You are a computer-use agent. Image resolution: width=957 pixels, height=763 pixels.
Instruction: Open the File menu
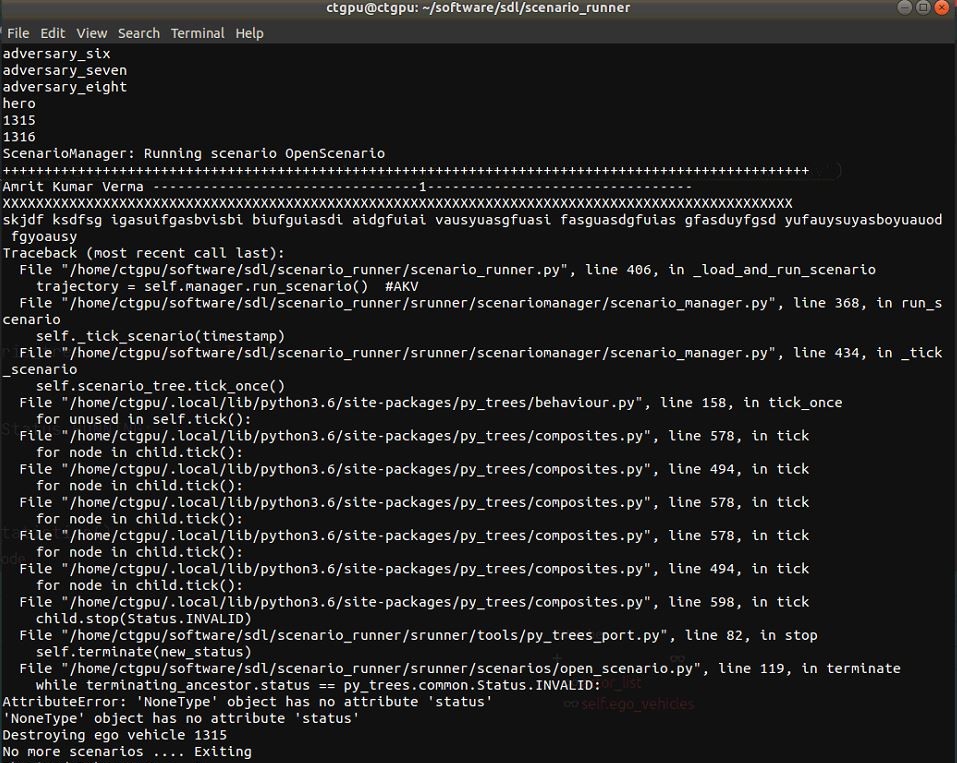[18, 33]
